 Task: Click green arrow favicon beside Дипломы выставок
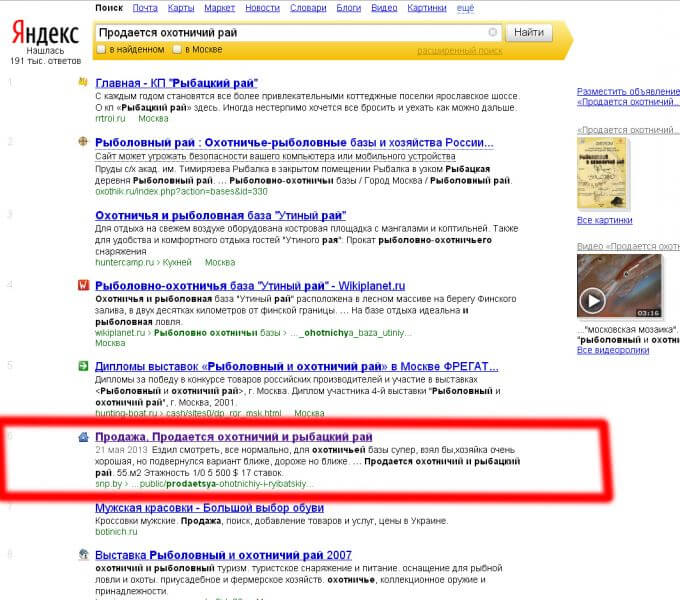(83, 366)
